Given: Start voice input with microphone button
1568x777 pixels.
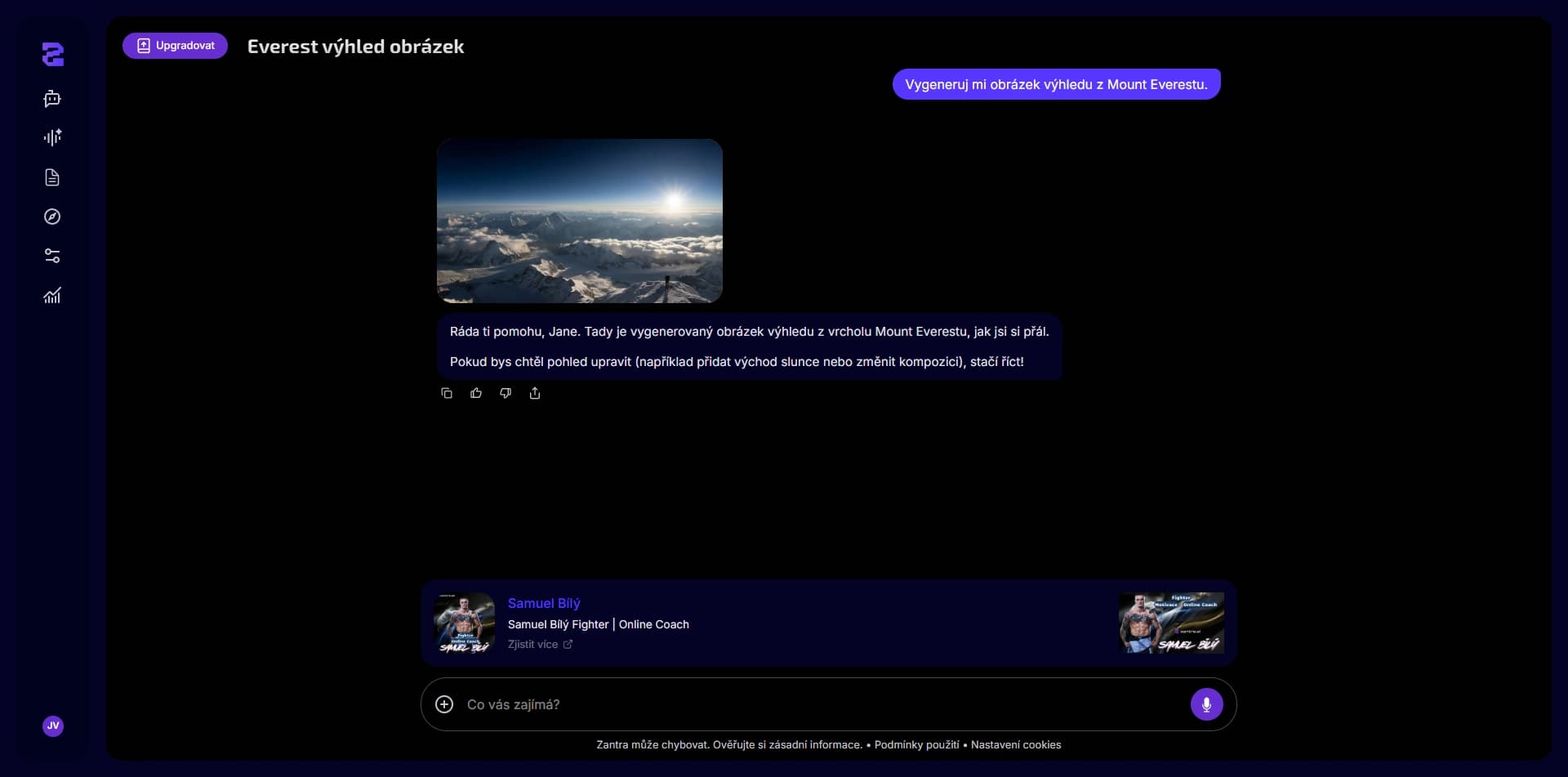Looking at the screenshot, I should point(1206,704).
